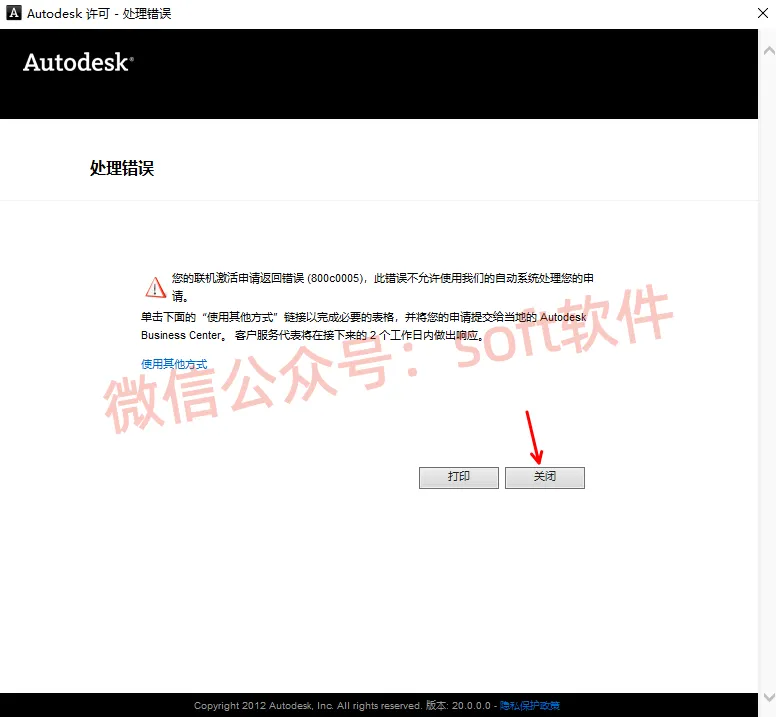Click the 关闭 button

544,478
